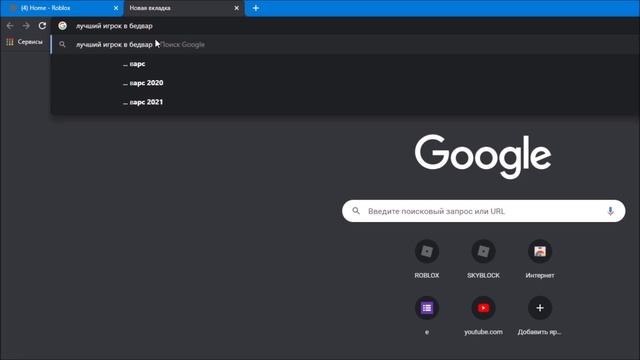Click the Интернет shortcut label

click(x=540, y=276)
